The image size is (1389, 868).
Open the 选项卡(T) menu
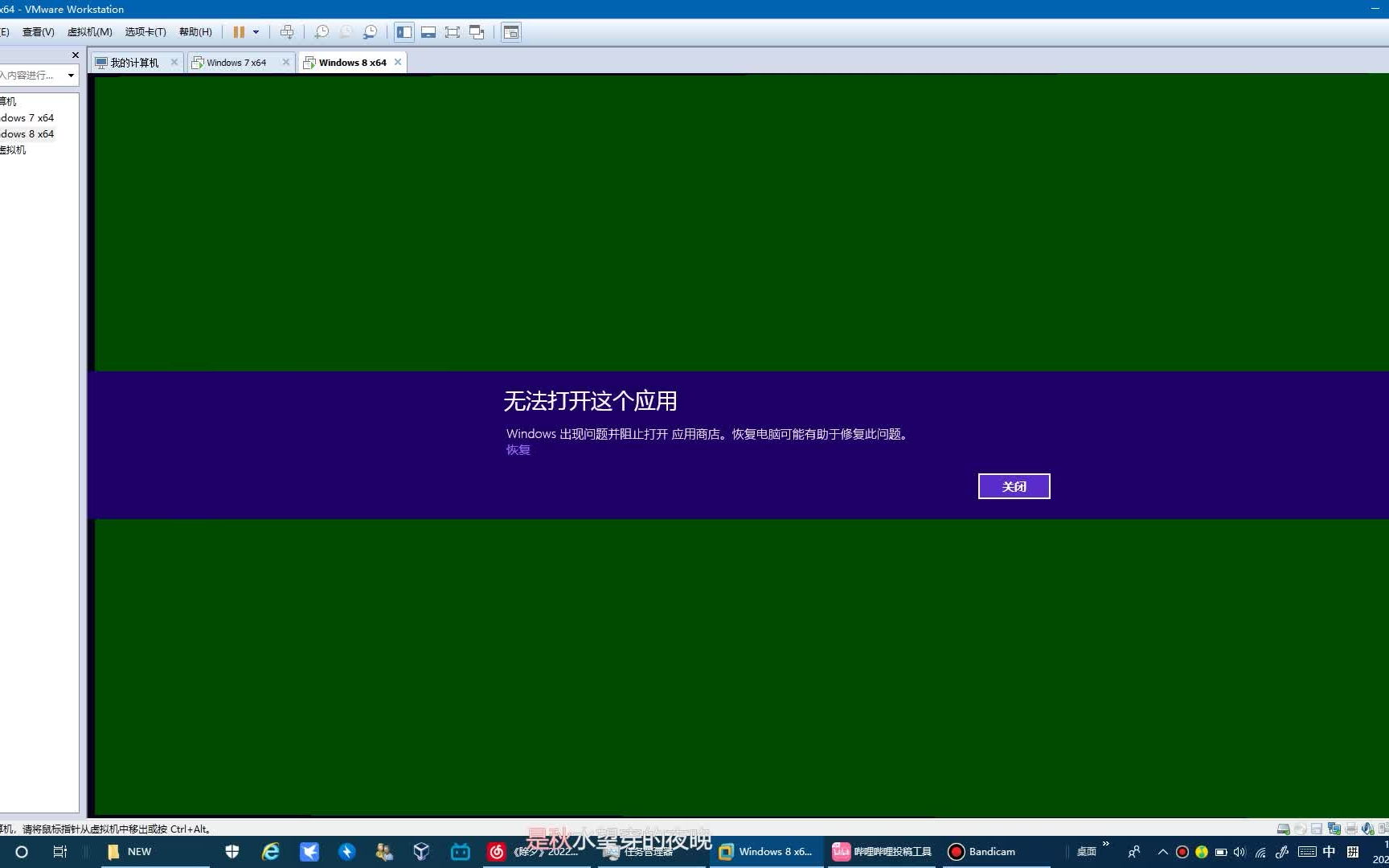tap(145, 32)
